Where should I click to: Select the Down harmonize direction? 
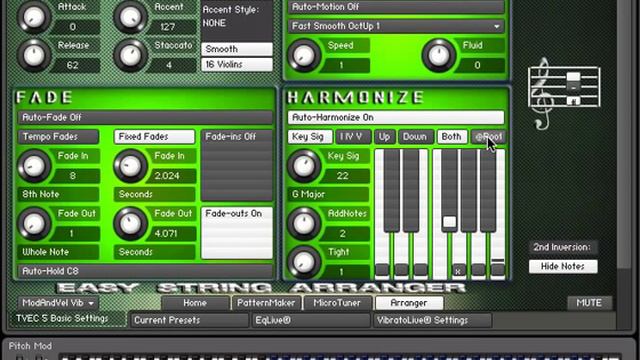click(416, 137)
